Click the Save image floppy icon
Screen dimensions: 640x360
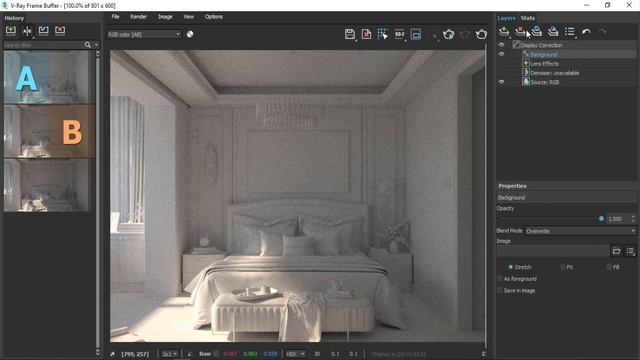point(350,34)
